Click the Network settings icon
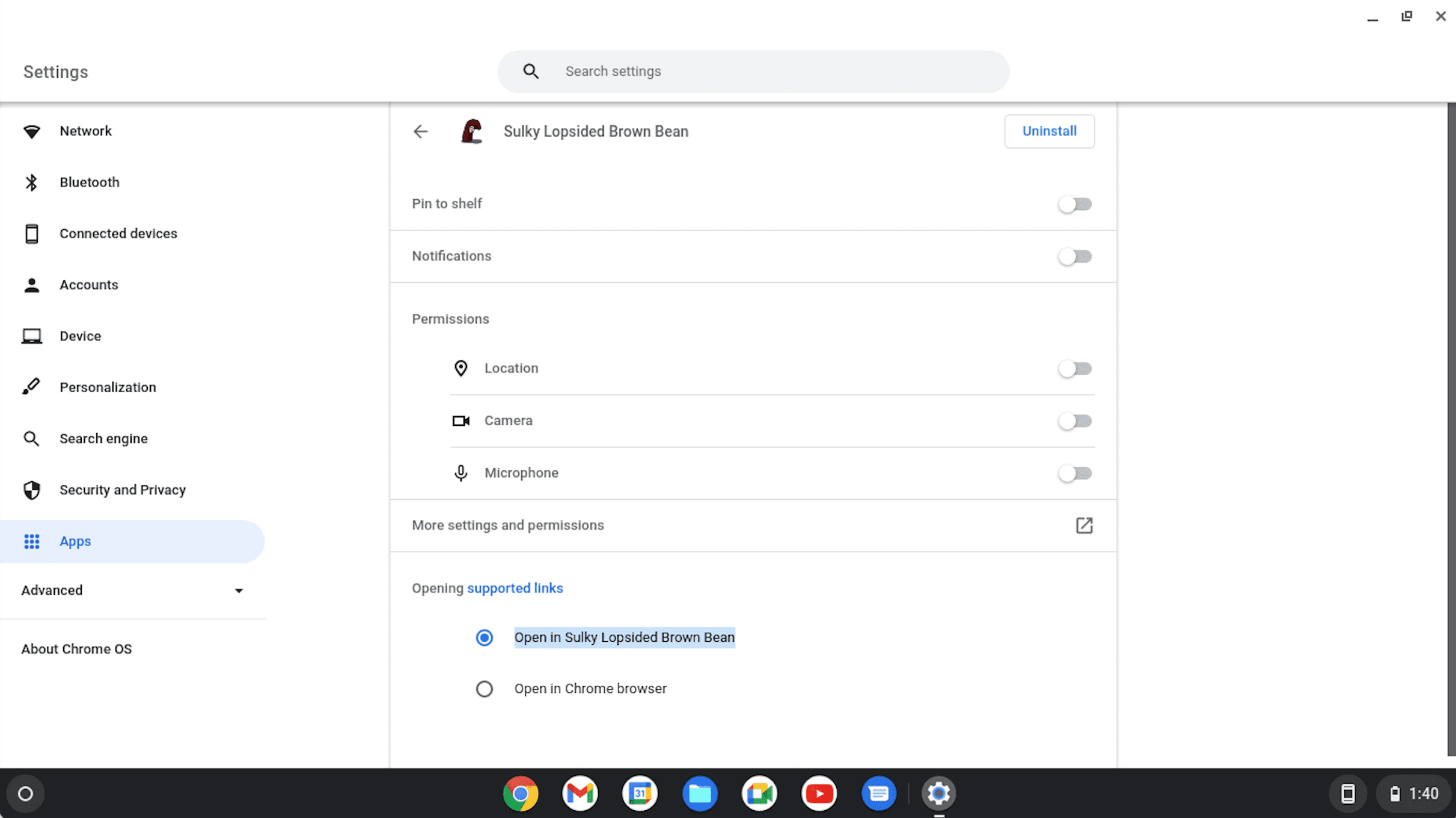Screen dimensions: 1456x818 tap(31, 131)
